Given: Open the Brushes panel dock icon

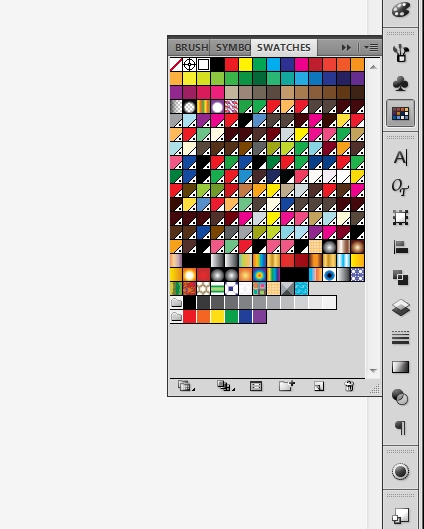Looking at the screenshot, I should coord(400,53).
